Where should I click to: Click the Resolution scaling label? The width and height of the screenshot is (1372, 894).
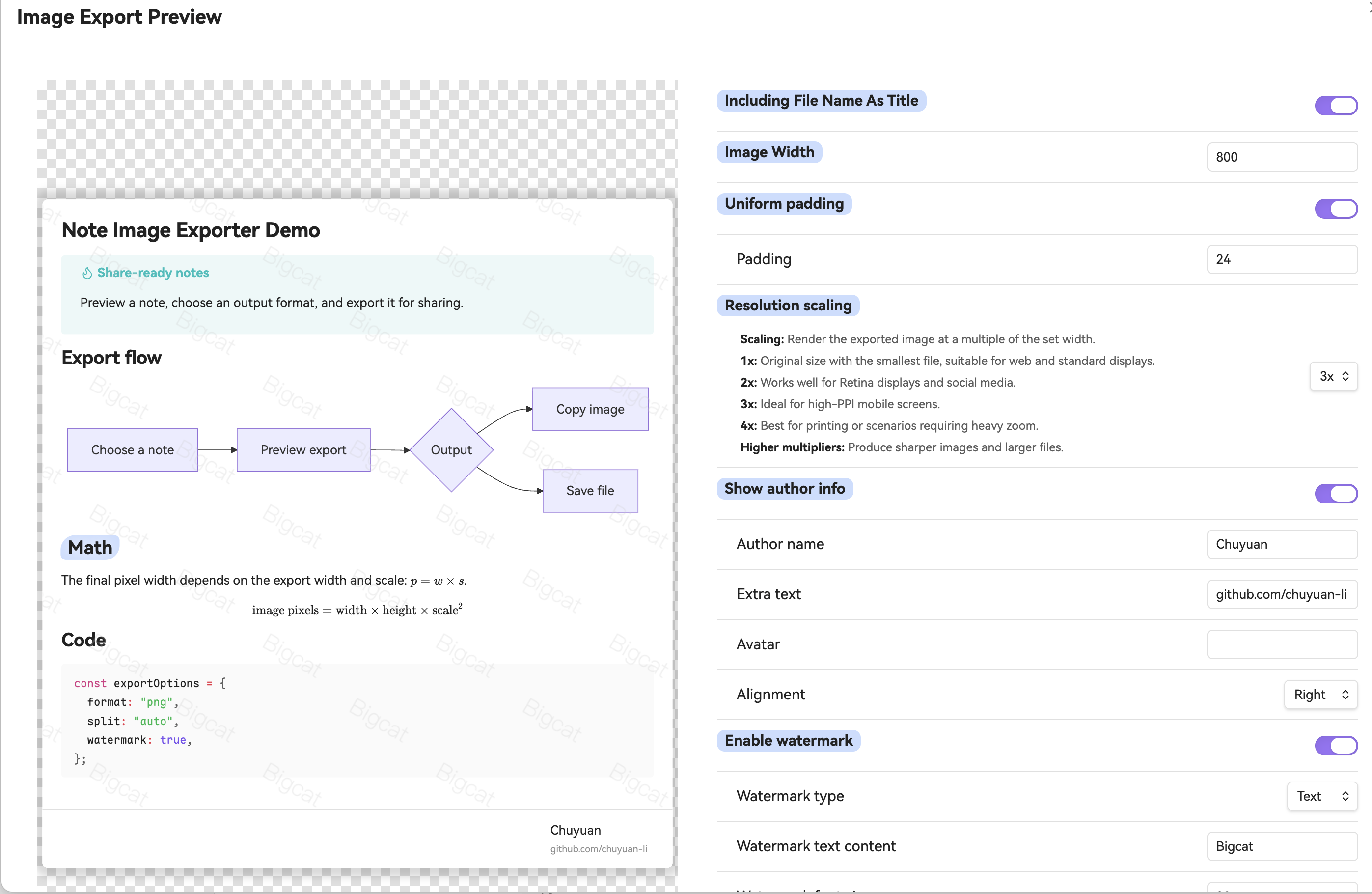tap(788, 305)
